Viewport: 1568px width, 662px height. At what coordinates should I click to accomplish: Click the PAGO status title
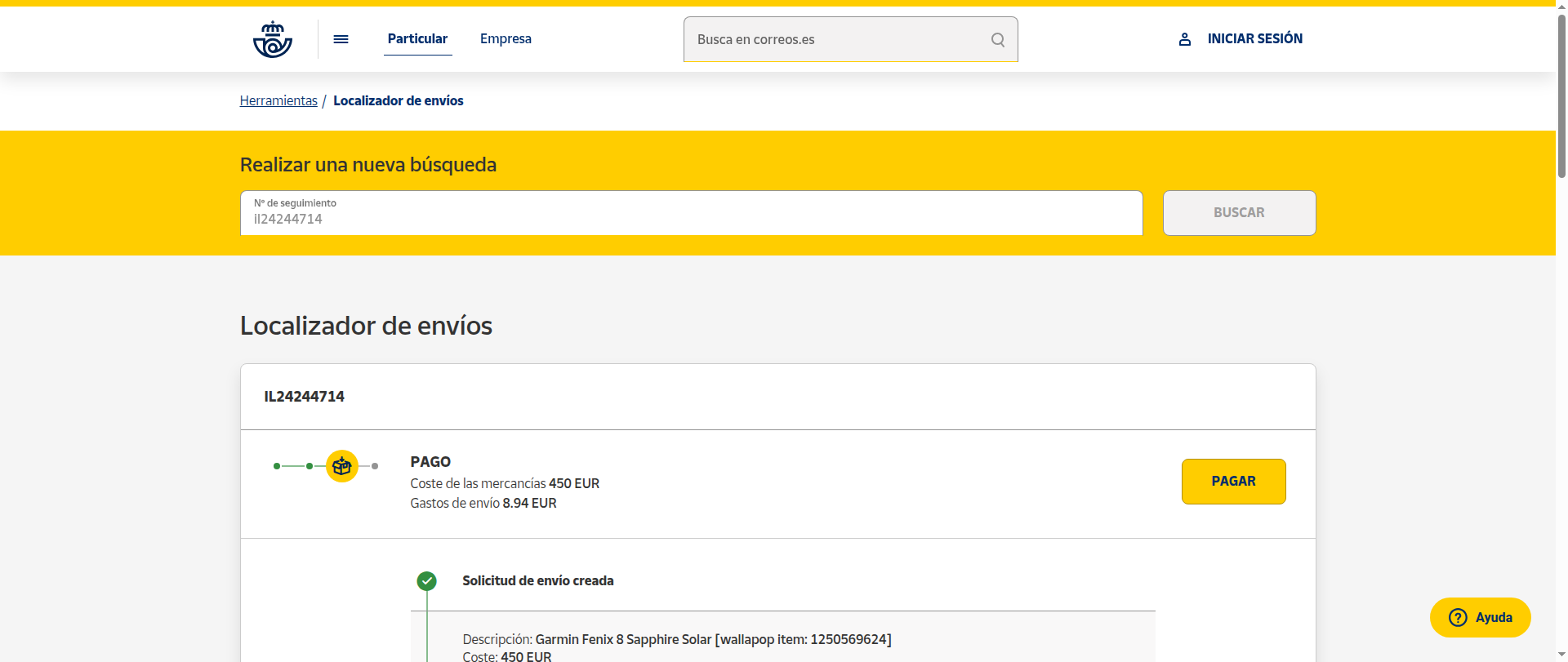[x=430, y=462]
